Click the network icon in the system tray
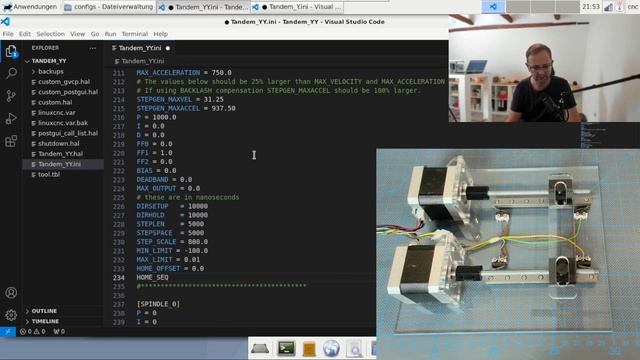The width and height of the screenshot is (640, 360). click(x=608, y=7)
